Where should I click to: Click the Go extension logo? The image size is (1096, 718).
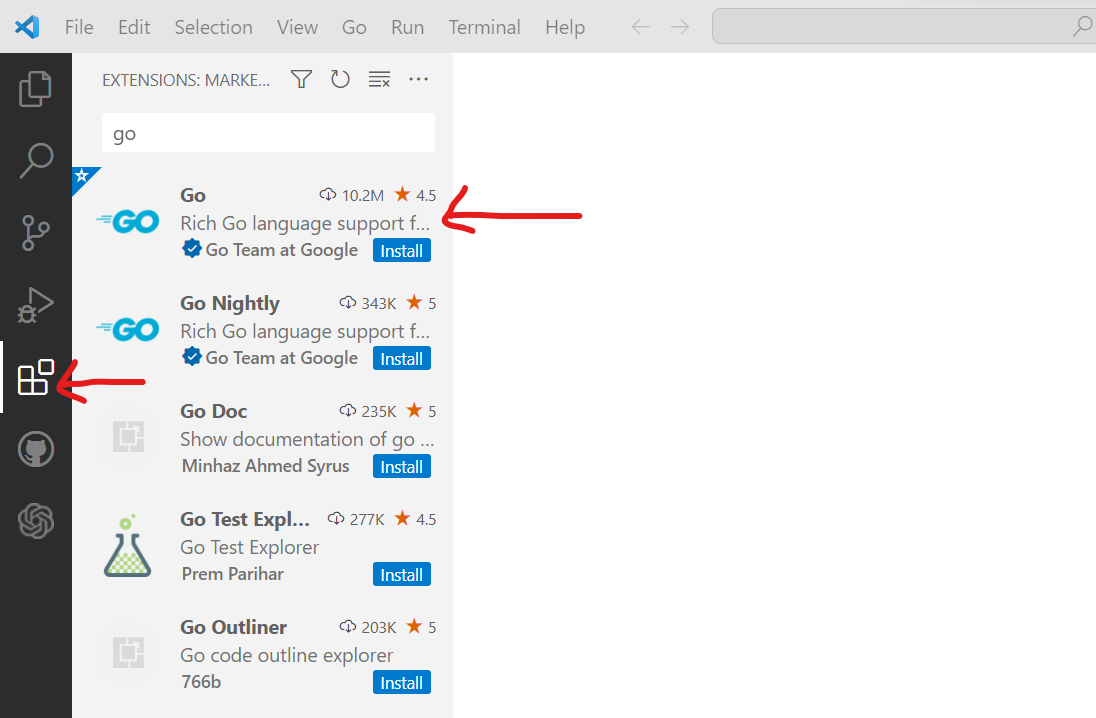click(x=128, y=222)
